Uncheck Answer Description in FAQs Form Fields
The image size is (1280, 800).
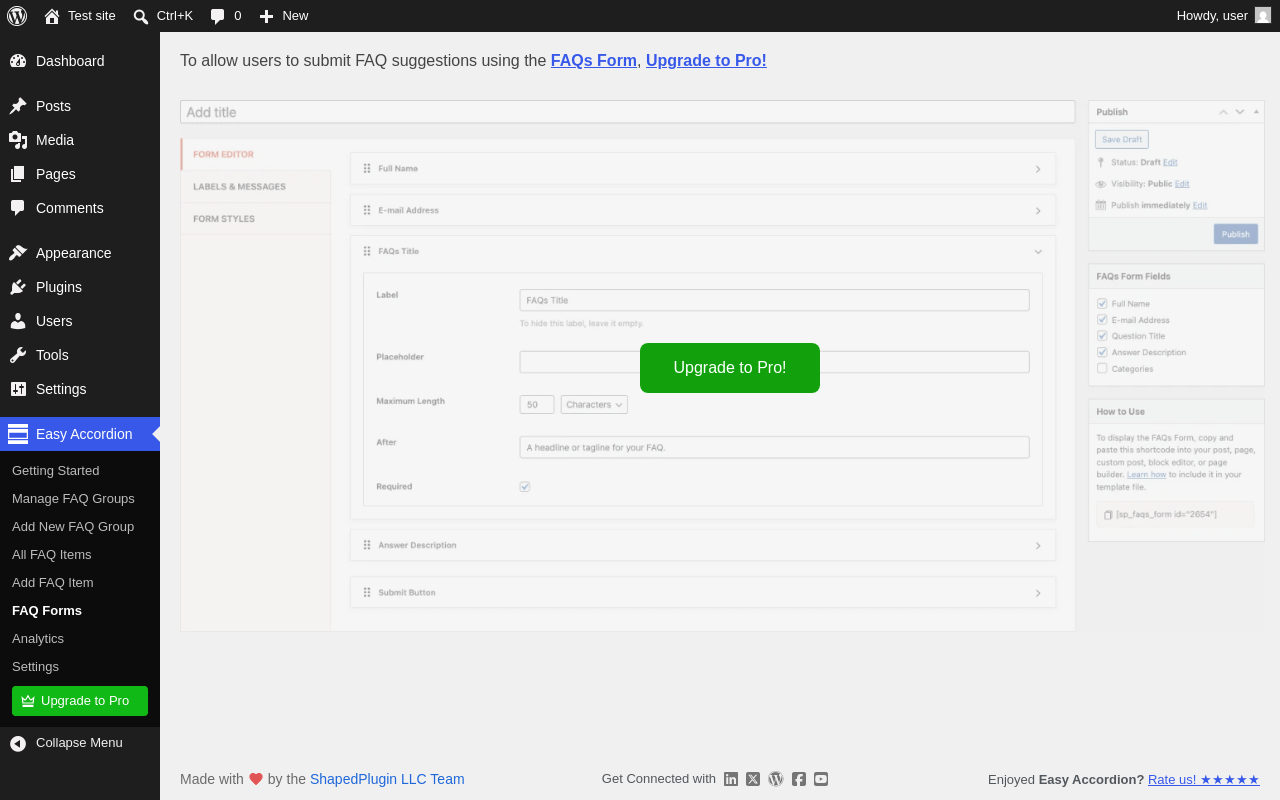pyautogui.click(x=1102, y=352)
